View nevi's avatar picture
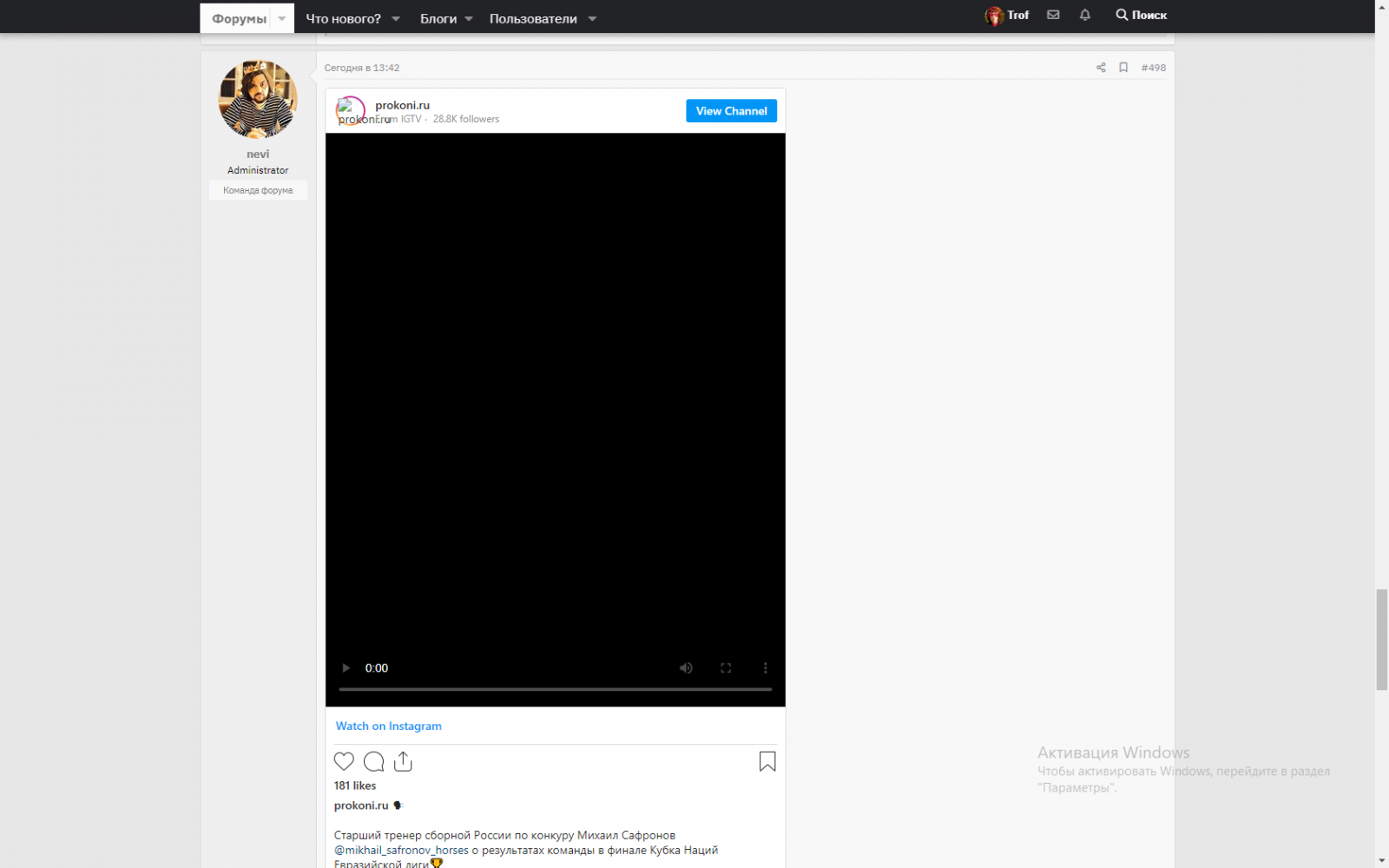This screenshot has height=868, width=1389. [x=258, y=99]
